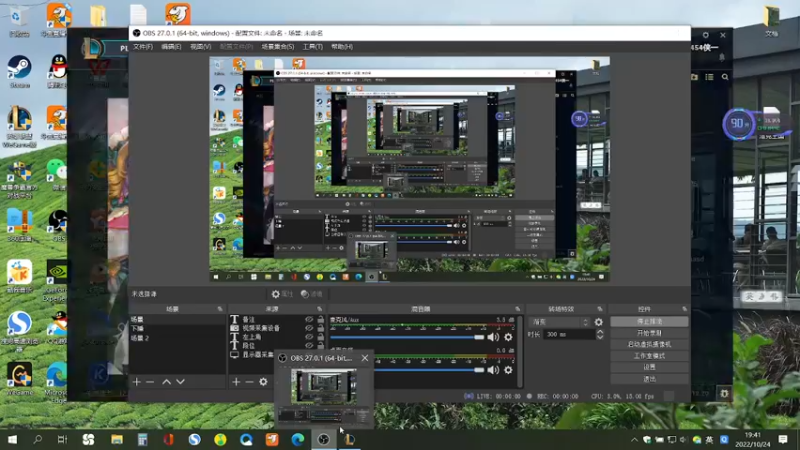Remove the selected source with the minus icon

coord(249,382)
